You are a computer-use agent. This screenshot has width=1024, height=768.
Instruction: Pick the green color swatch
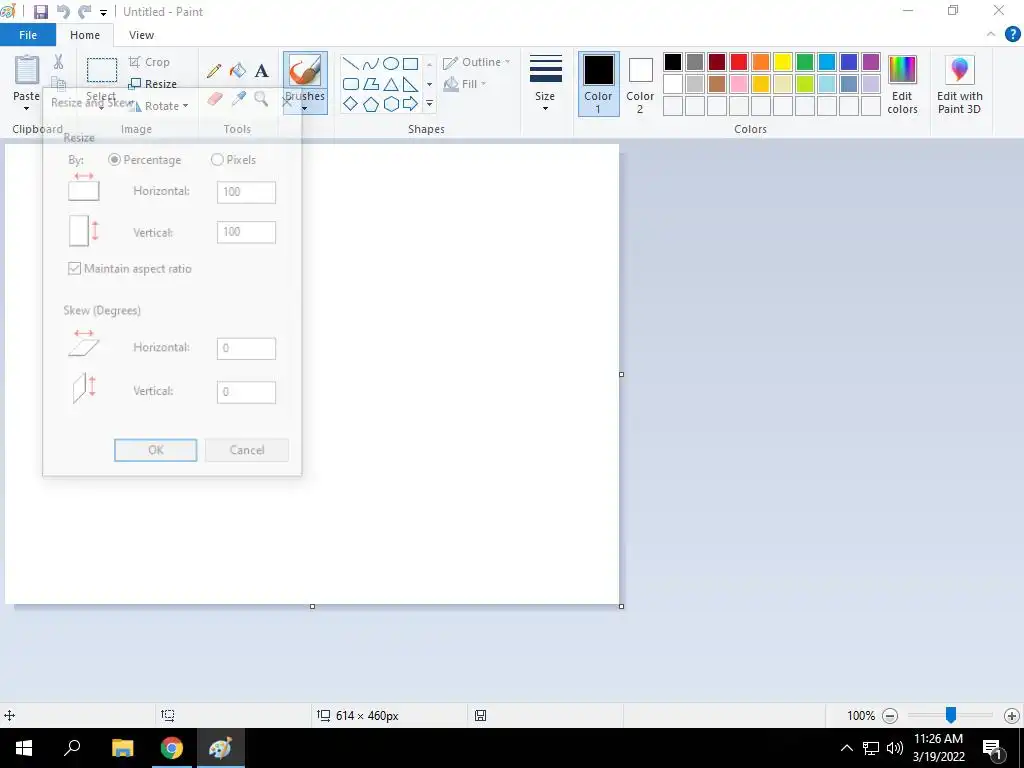(805, 62)
